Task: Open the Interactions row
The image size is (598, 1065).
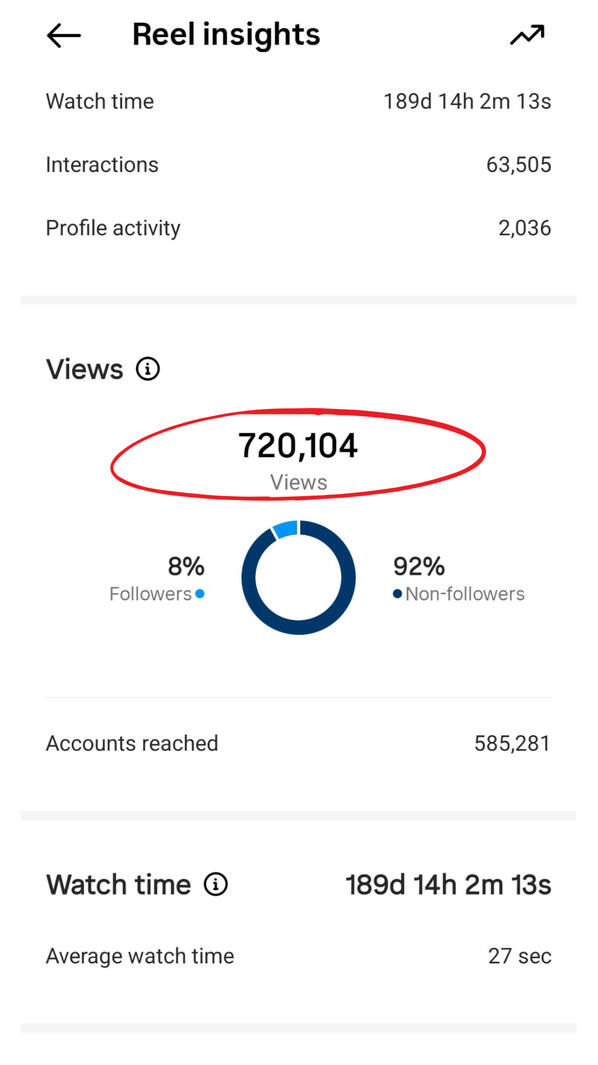Action: [298, 164]
